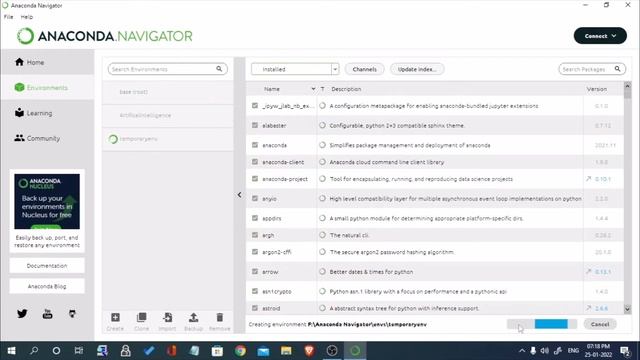Click the Anaconda Nucleus ad banner
The height and width of the screenshot is (360, 640).
coord(47,201)
